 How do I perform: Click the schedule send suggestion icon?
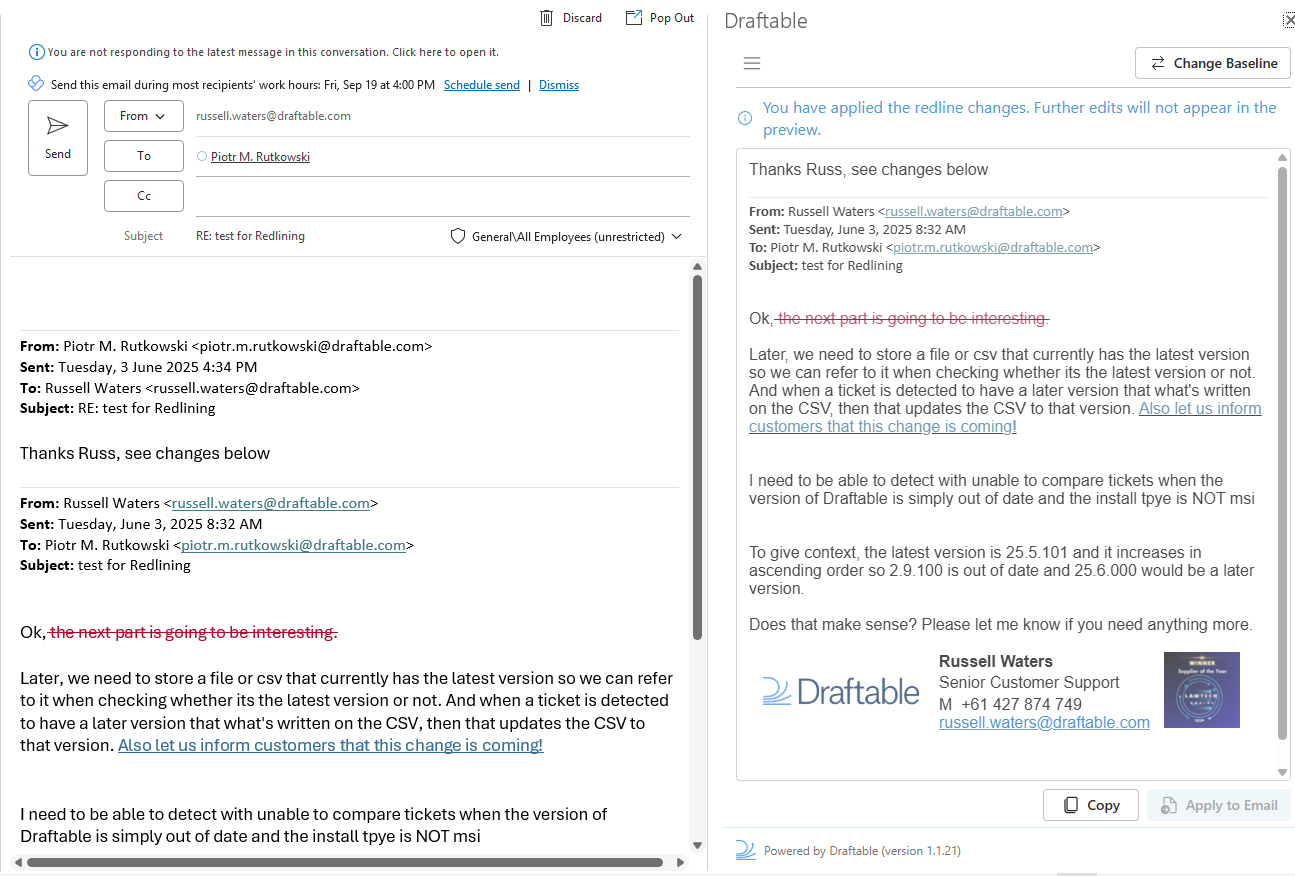[x=35, y=84]
